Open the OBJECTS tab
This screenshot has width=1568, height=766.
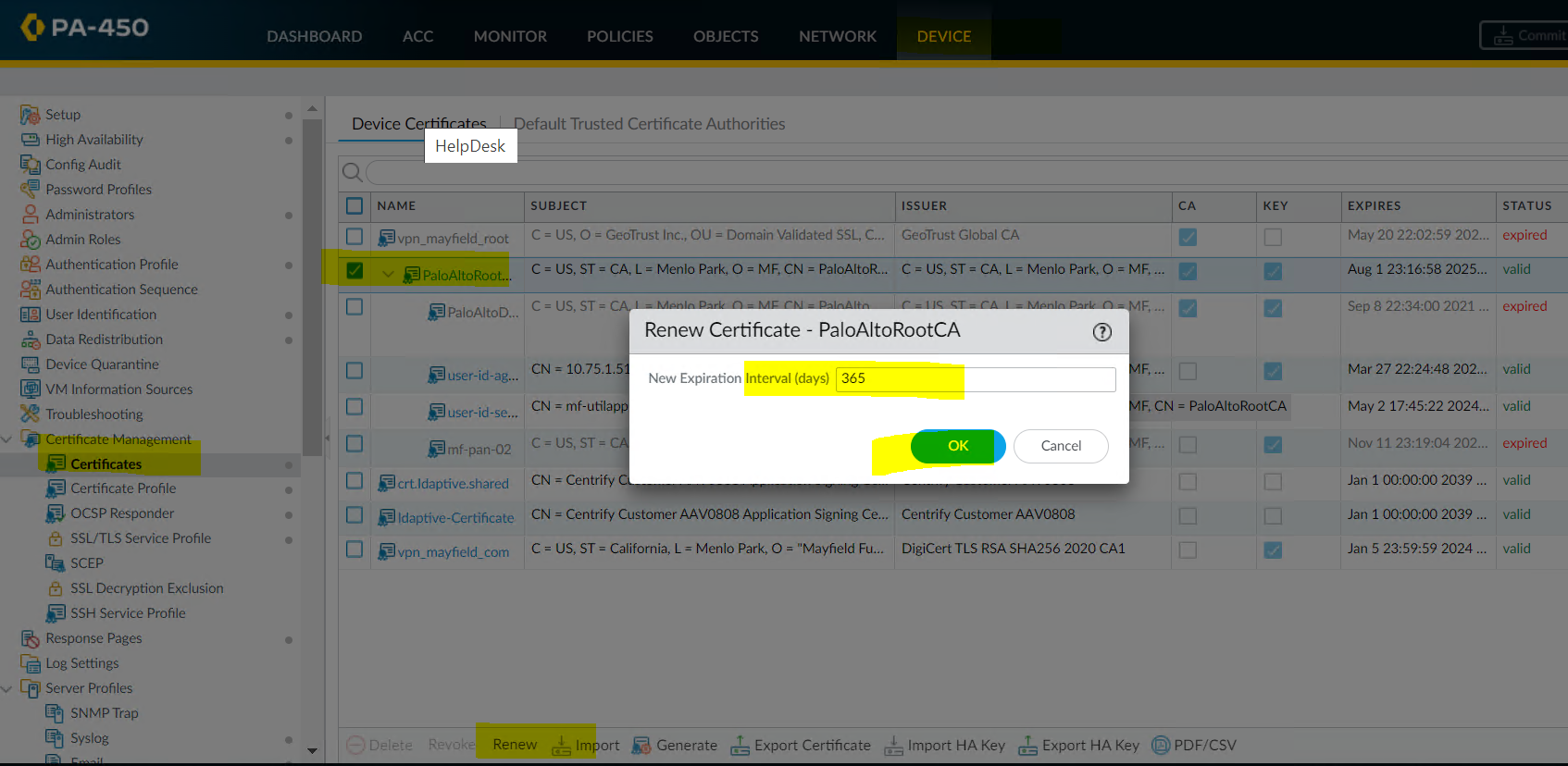(726, 36)
